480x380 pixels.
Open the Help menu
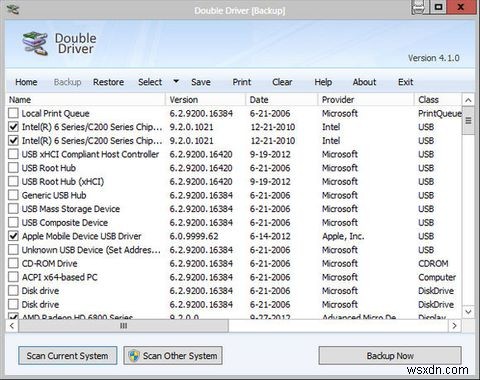click(x=323, y=82)
